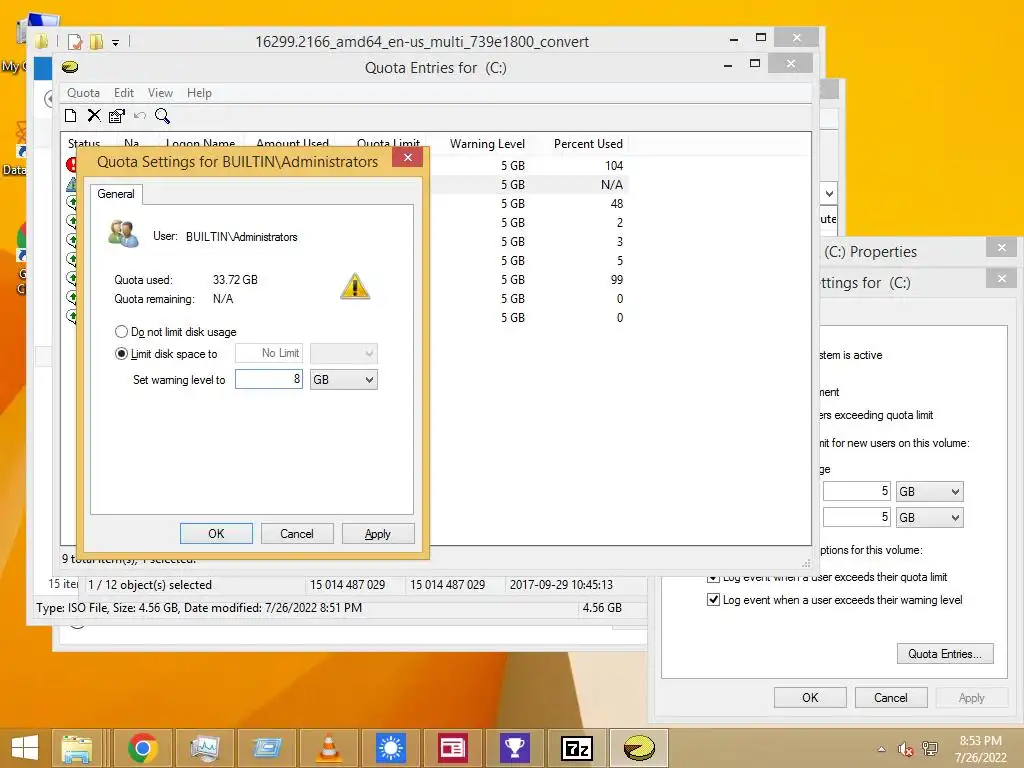The height and width of the screenshot is (768, 1024).
Task: Click the warning level value field
Action: (x=269, y=379)
